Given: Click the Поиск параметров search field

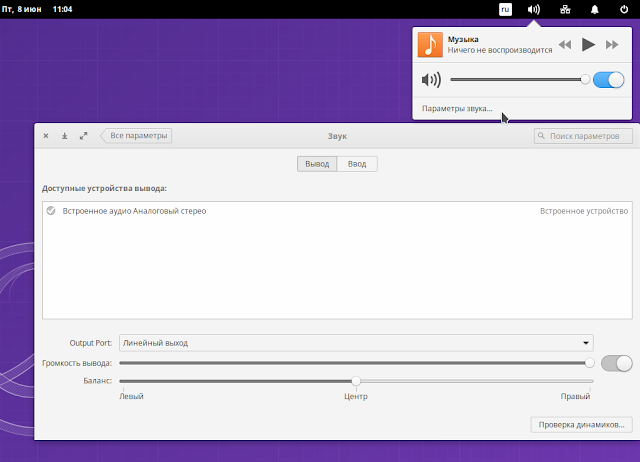Looking at the screenshot, I should point(583,136).
